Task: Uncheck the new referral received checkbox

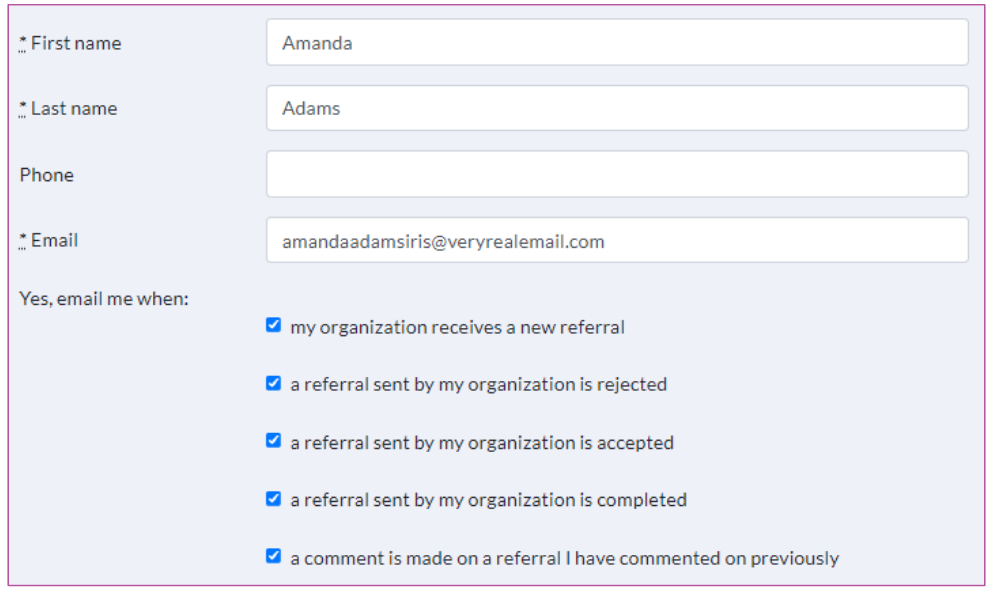Action: click(274, 325)
